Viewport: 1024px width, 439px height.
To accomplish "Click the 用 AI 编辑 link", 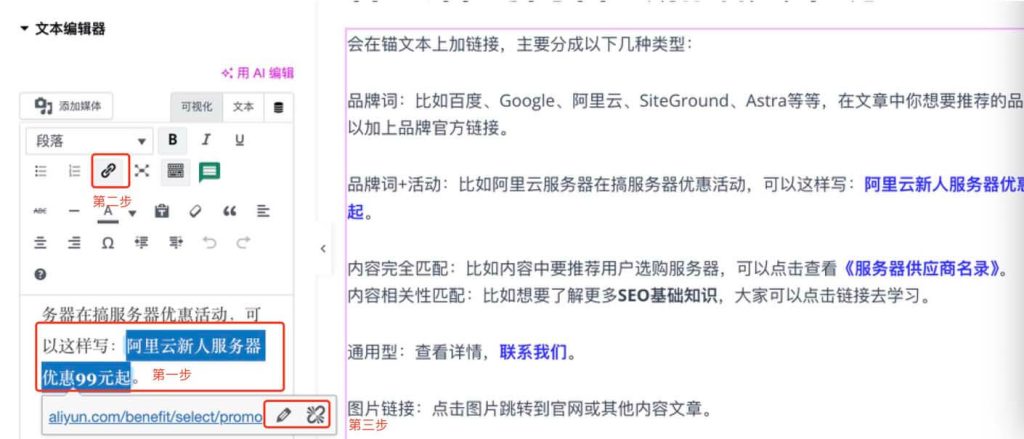I will [x=257, y=73].
